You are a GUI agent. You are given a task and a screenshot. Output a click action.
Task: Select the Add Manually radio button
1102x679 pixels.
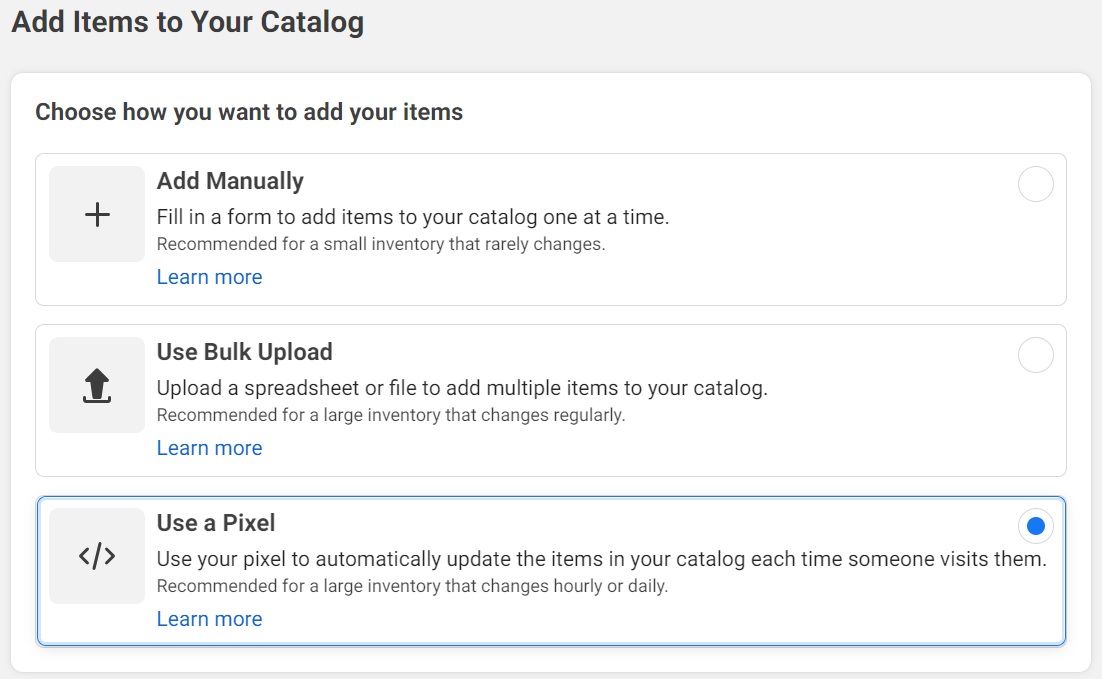1035,184
